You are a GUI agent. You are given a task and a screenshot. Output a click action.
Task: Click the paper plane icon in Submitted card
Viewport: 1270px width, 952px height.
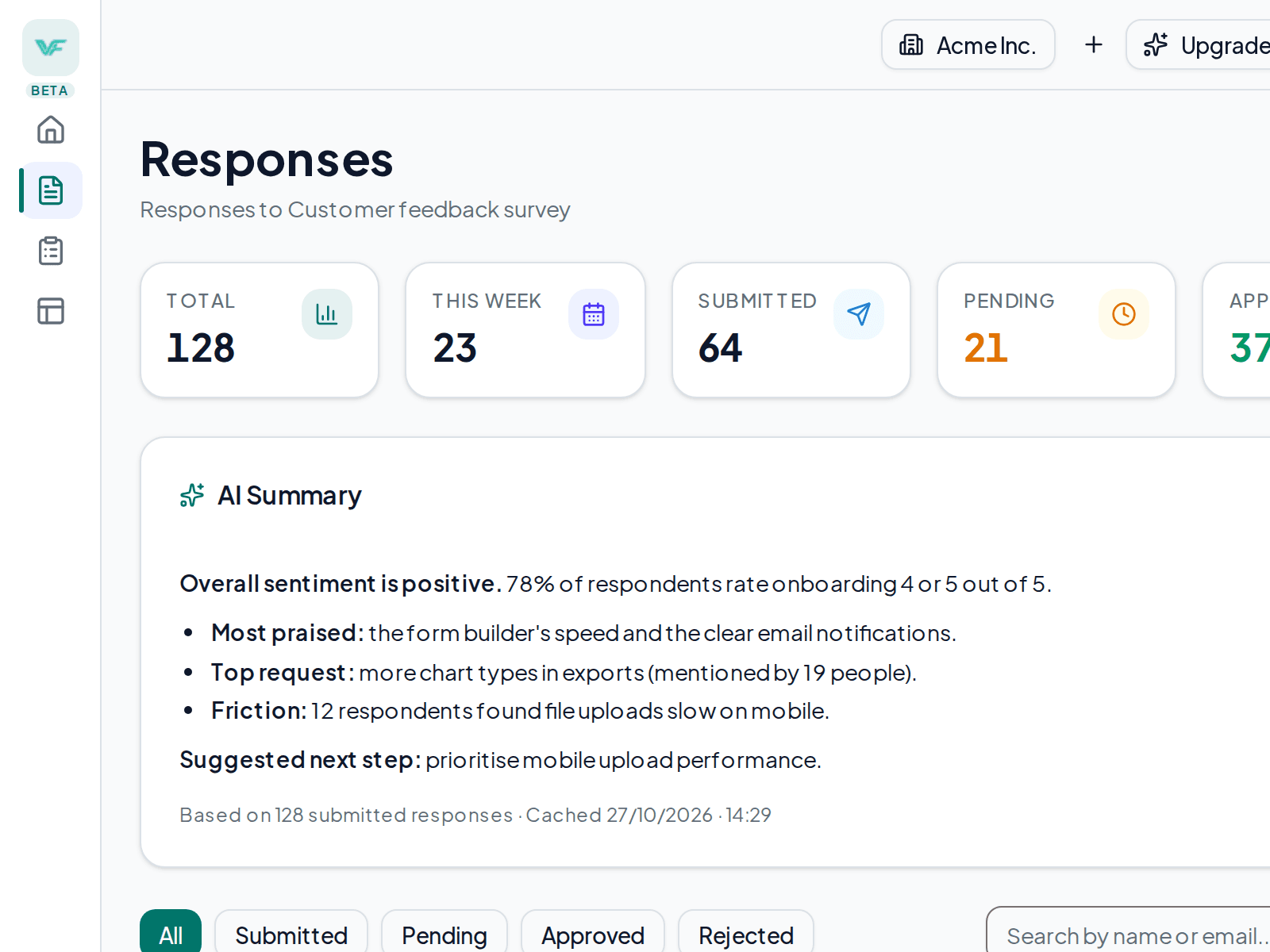coord(859,314)
